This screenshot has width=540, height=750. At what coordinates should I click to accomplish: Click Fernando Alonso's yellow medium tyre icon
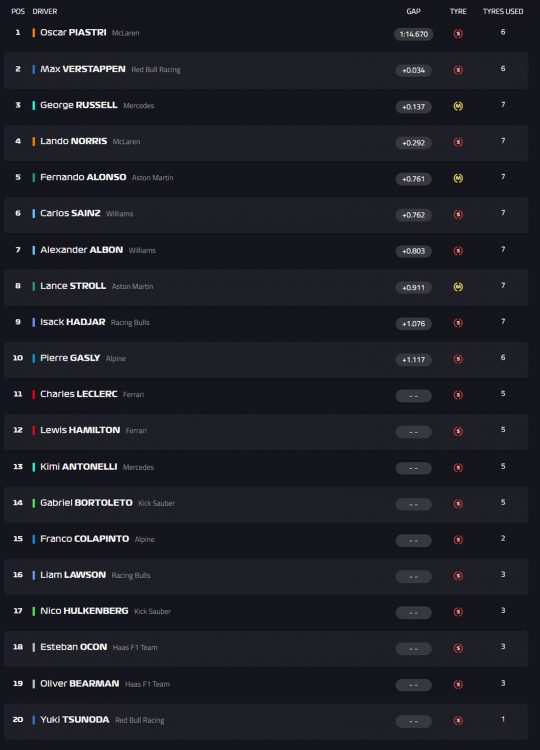(458, 178)
